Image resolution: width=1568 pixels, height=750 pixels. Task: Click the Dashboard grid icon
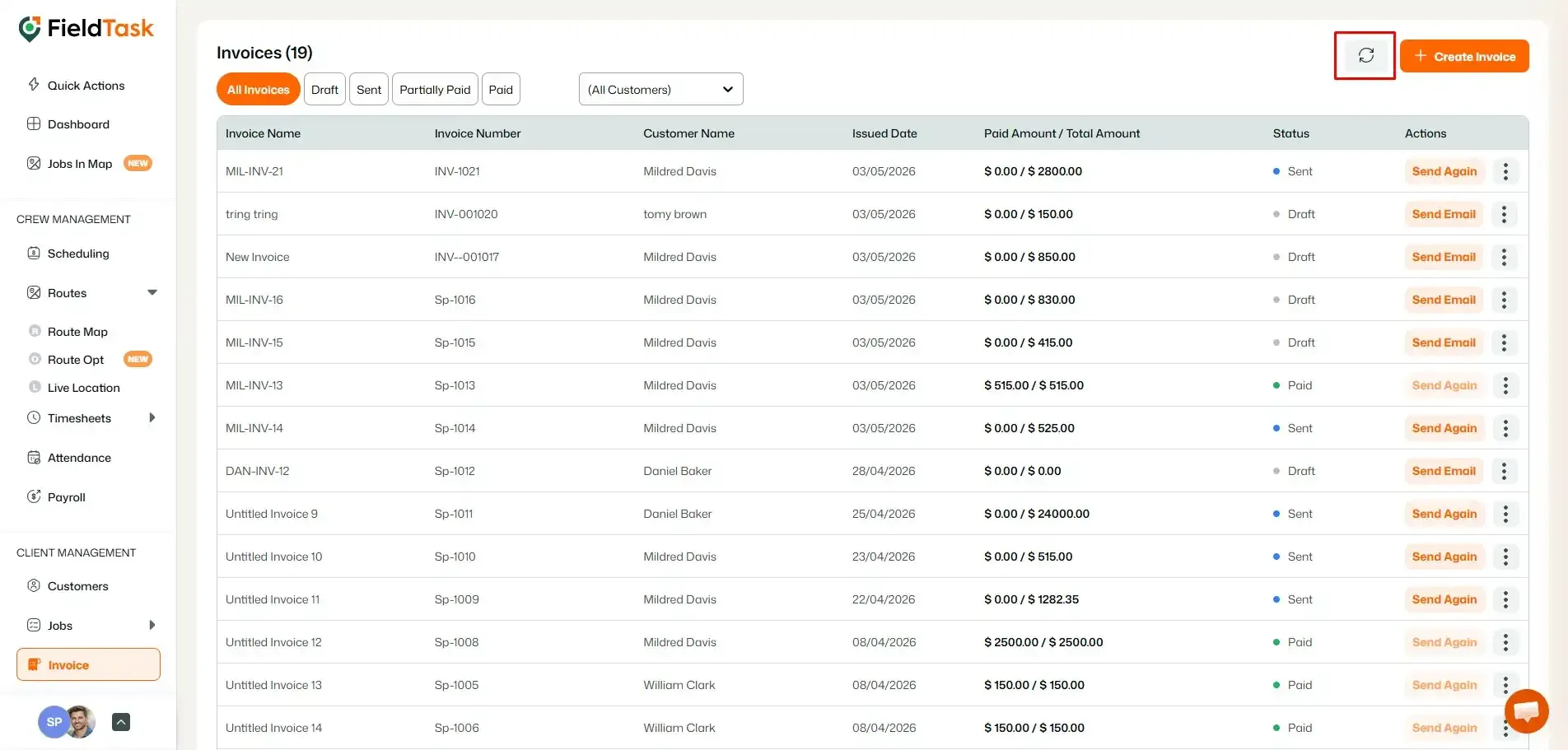pyautogui.click(x=34, y=123)
